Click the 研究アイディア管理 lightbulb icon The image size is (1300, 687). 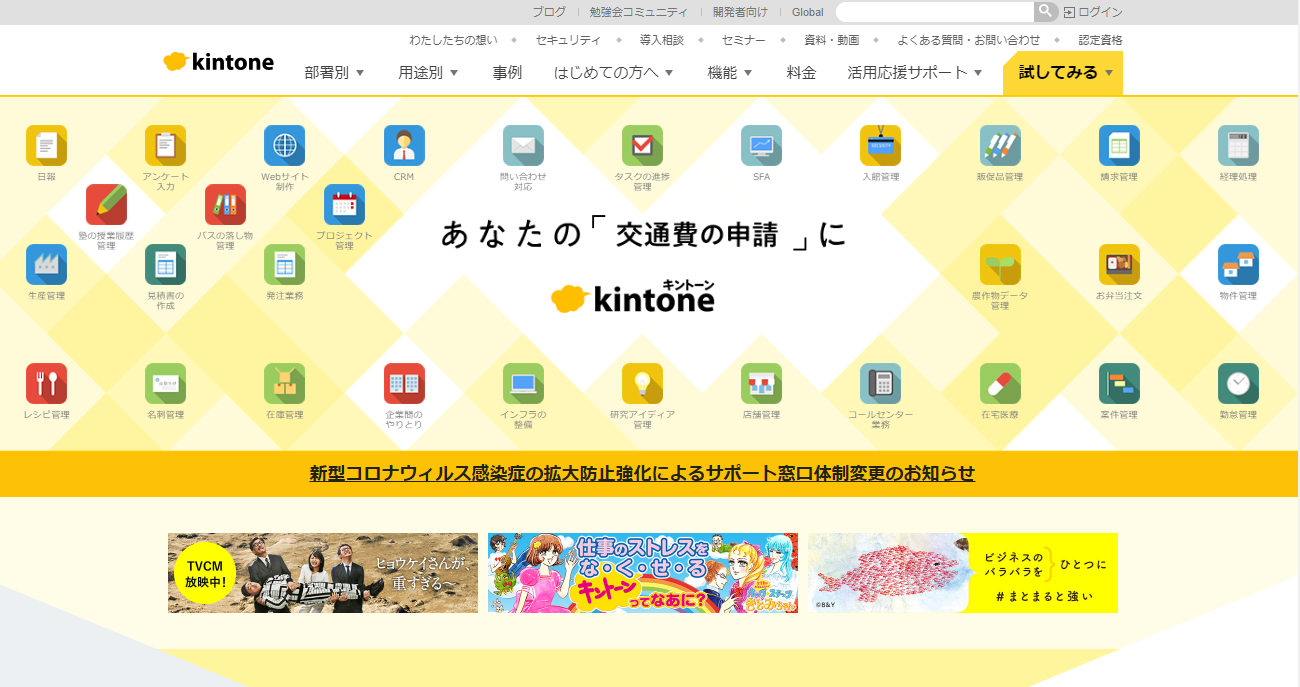tap(642, 383)
